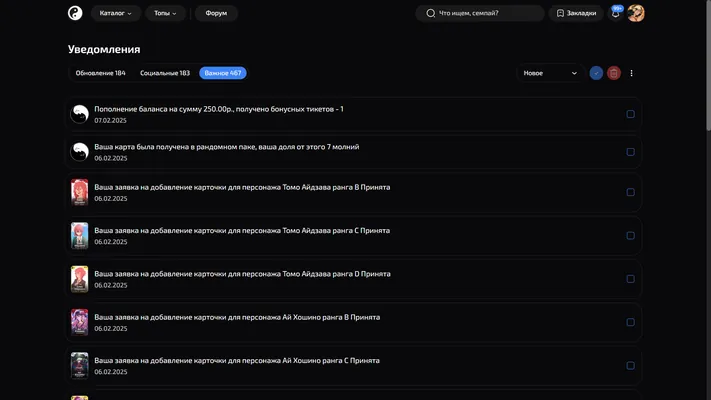
Task: Select checkbox for Ай Хошино ранга B
Action: 630,322
